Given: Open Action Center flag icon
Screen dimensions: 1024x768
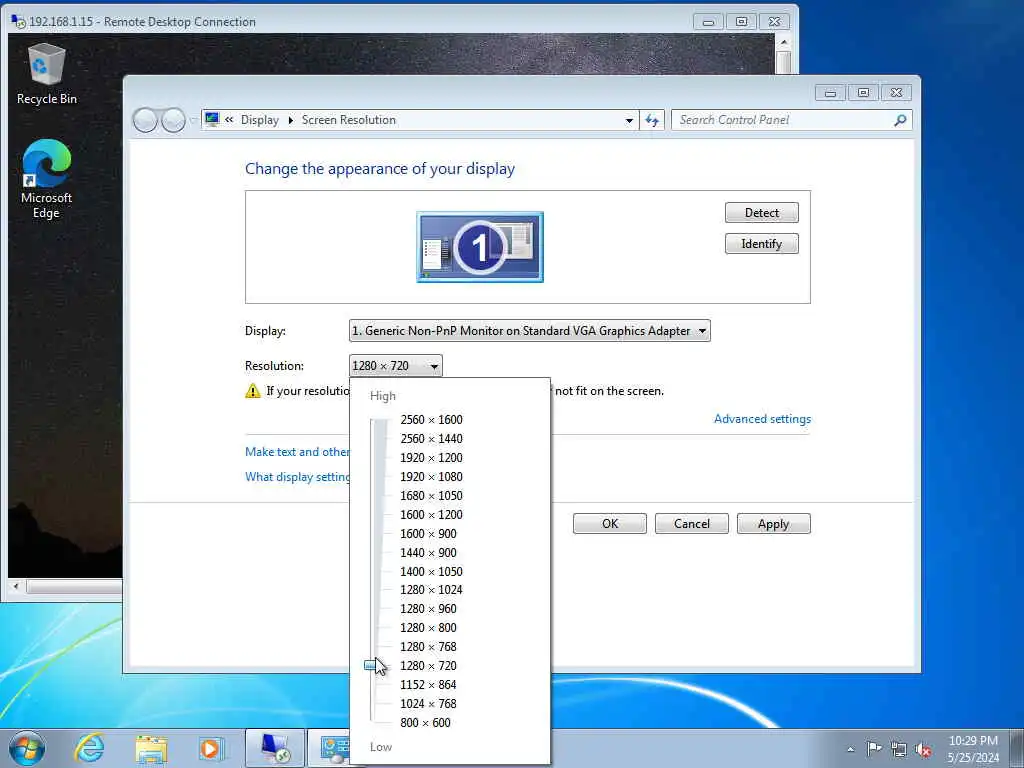Looking at the screenshot, I should (x=874, y=749).
